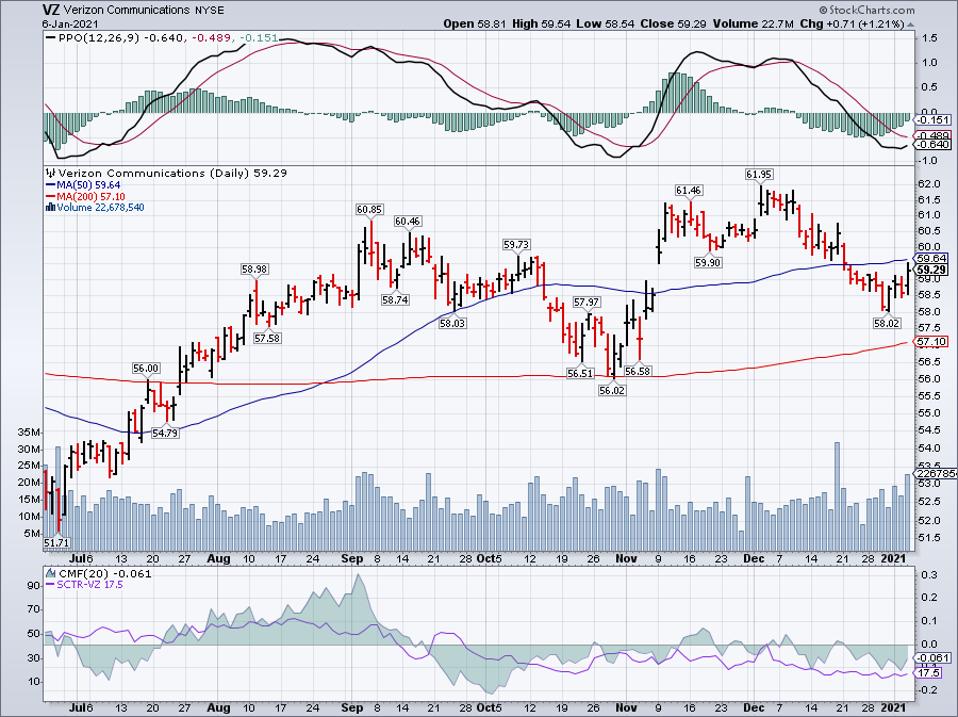
Task: Click the Chg +0.71 (+1.21%) value
Action: tap(852, 24)
